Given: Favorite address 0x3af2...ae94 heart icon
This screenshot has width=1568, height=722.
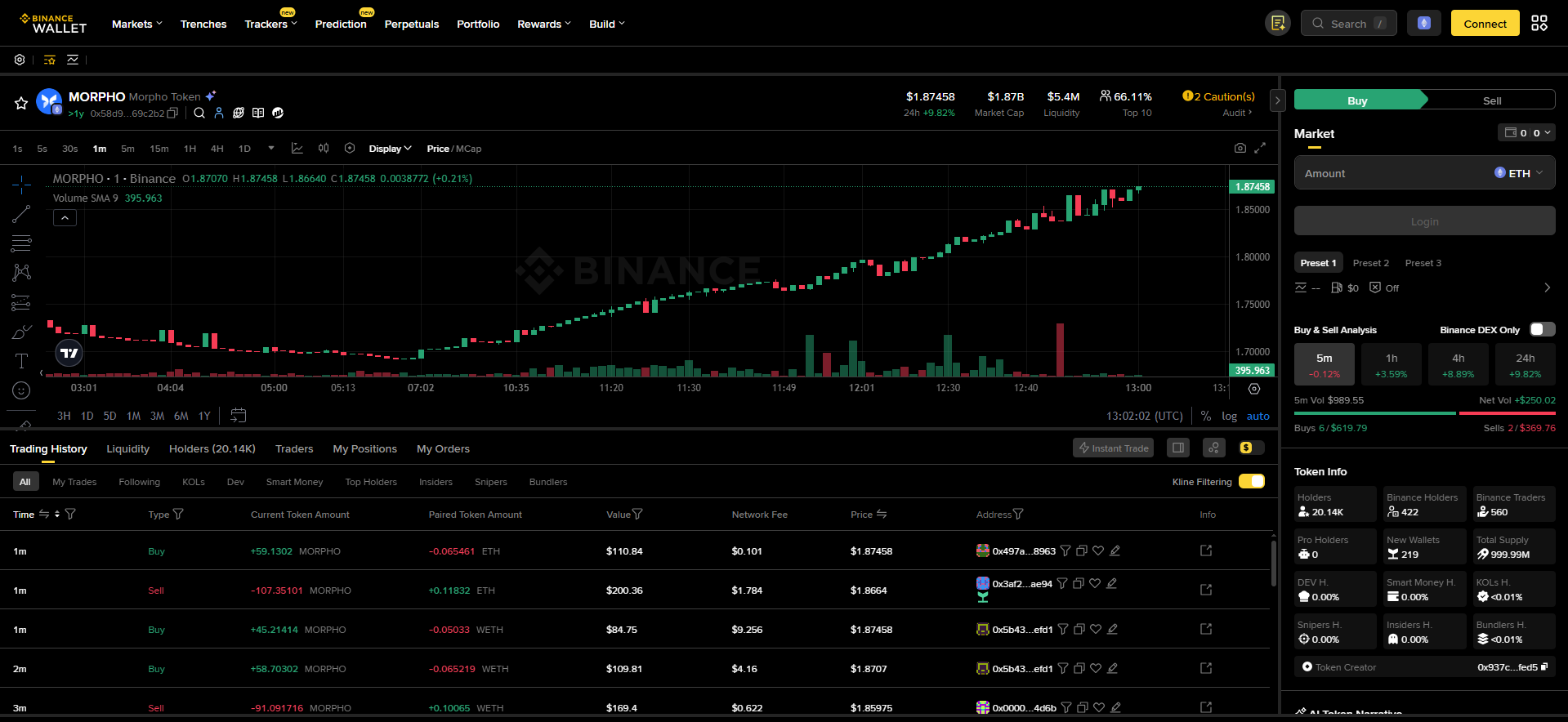Looking at the screenshot, I should [1095, 583].
